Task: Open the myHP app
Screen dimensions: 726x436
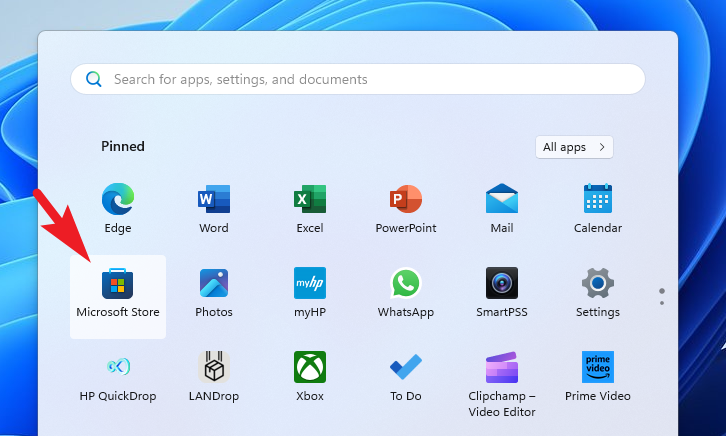Action: tap(310, 293)
